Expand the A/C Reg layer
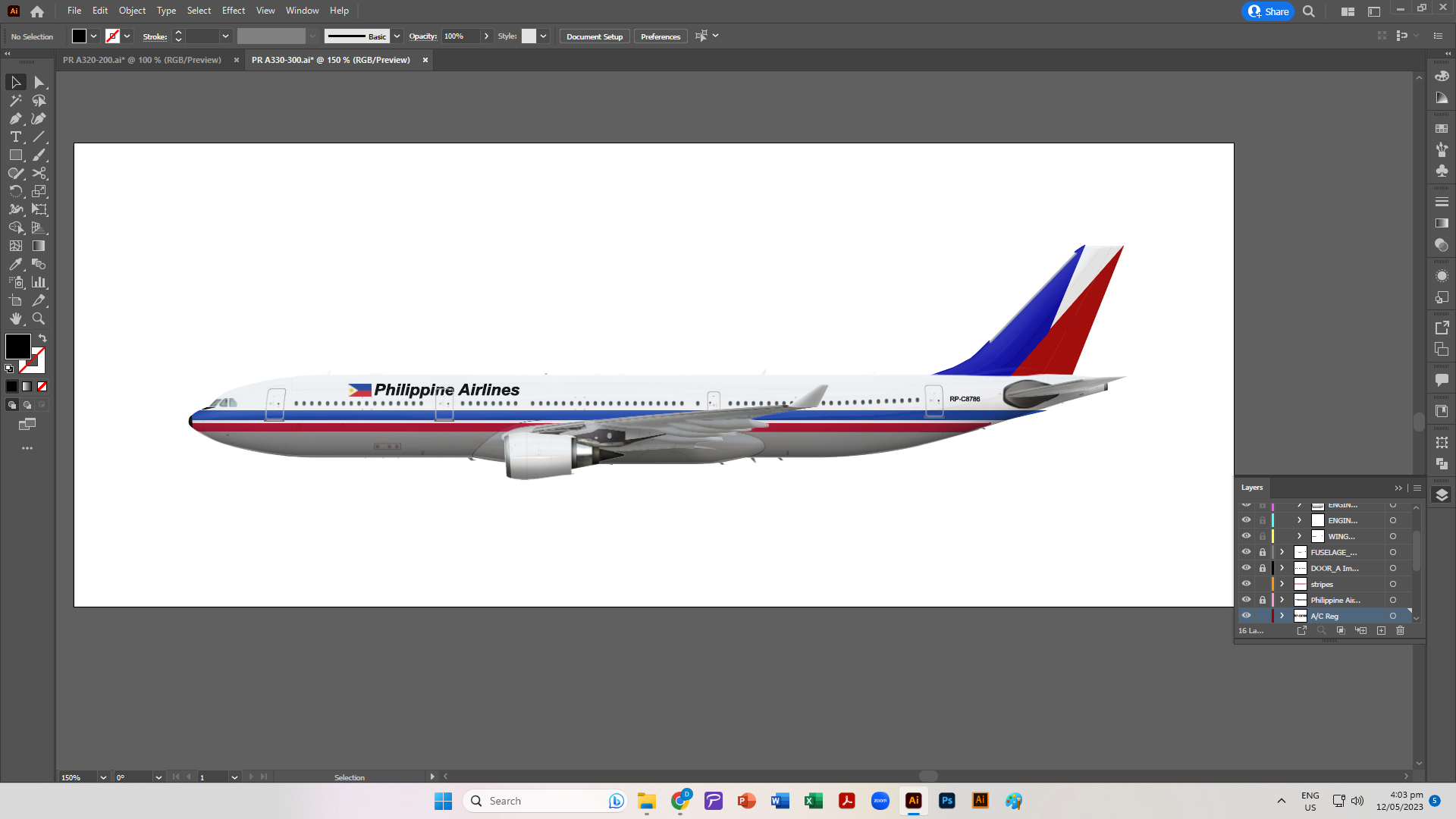Image resolution: width=1456 pixels, height=819 pixels. [1282, 616]
